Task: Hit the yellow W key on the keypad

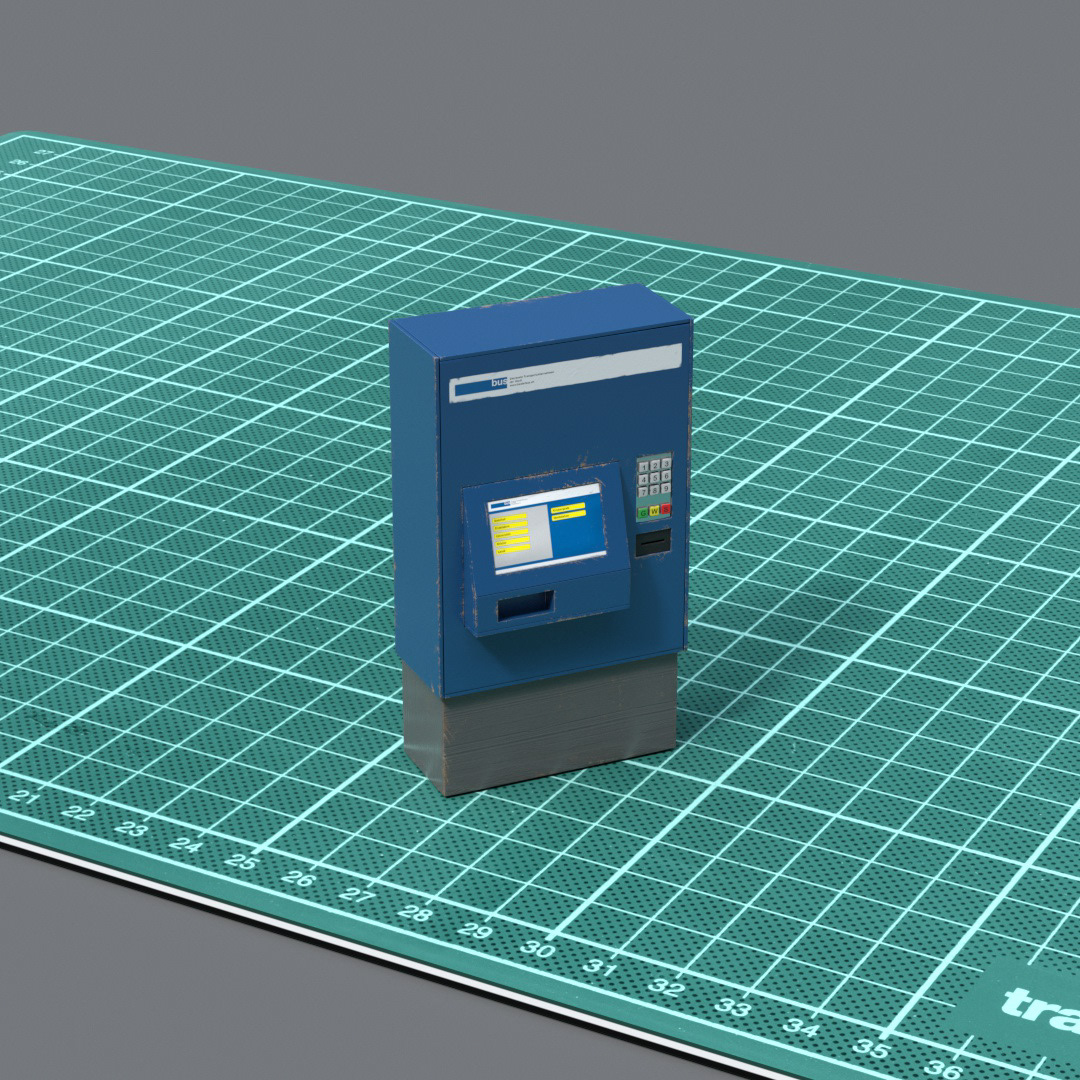Action: click(654, 511)
